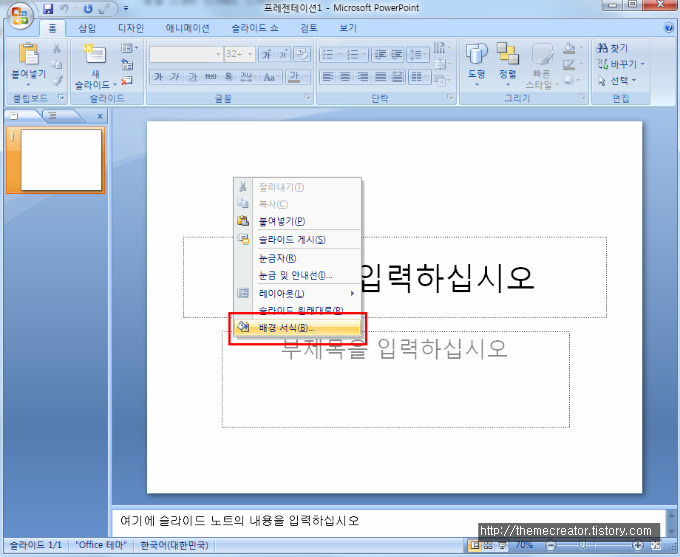The height and width of the screenshot is (557, 680).
Task: Click the Help question mark icon
Action: tap(668, 28)
